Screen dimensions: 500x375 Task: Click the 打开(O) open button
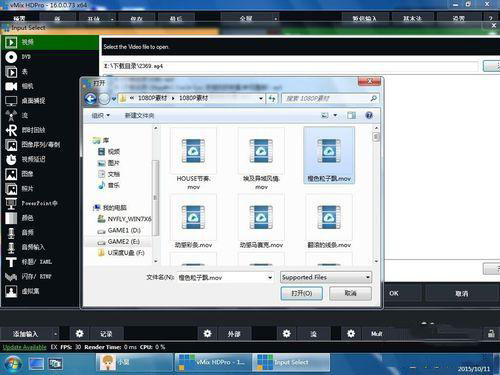point(302,293)
